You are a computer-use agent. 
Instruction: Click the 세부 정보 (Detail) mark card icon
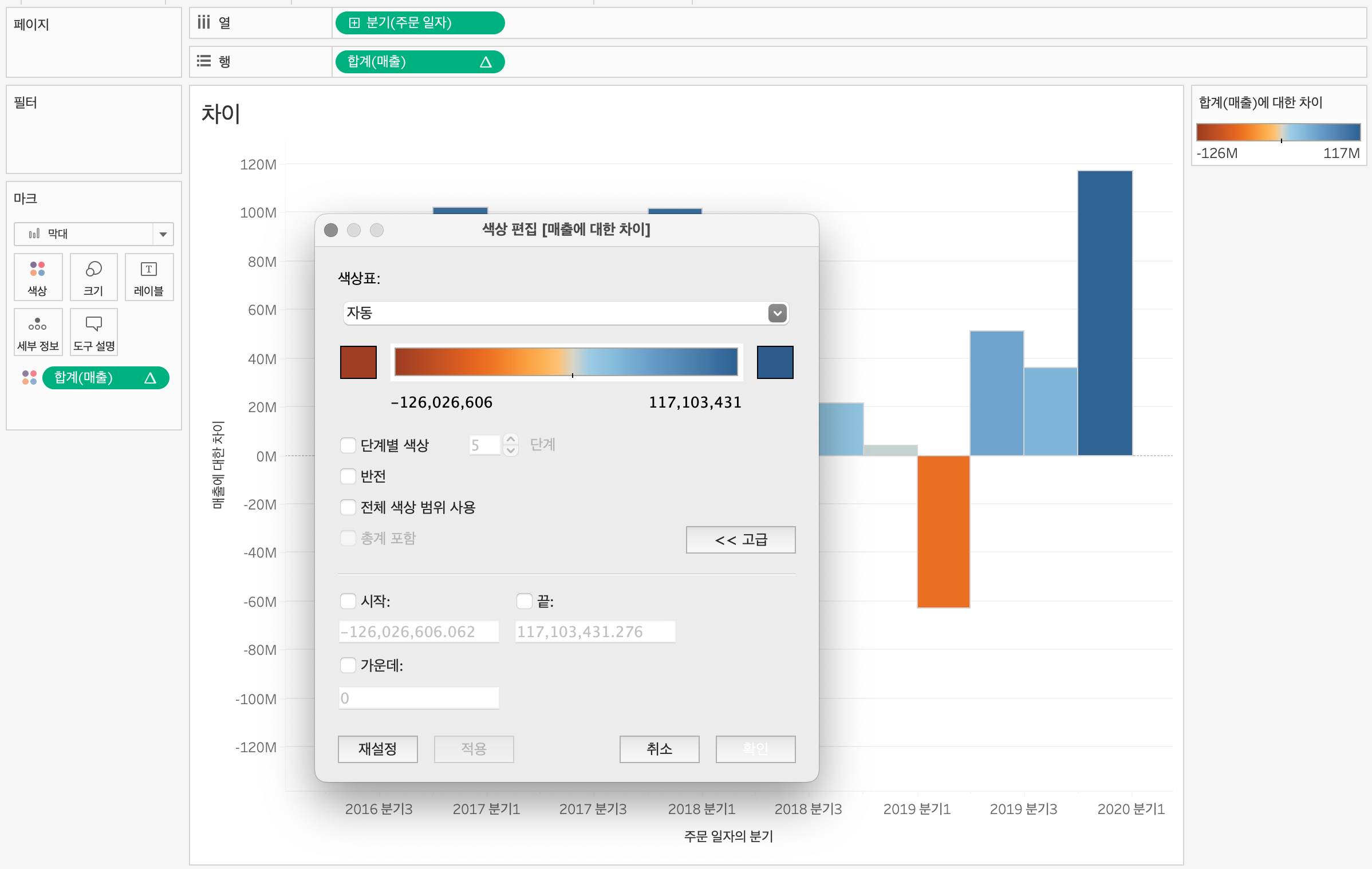coord(38,331)
